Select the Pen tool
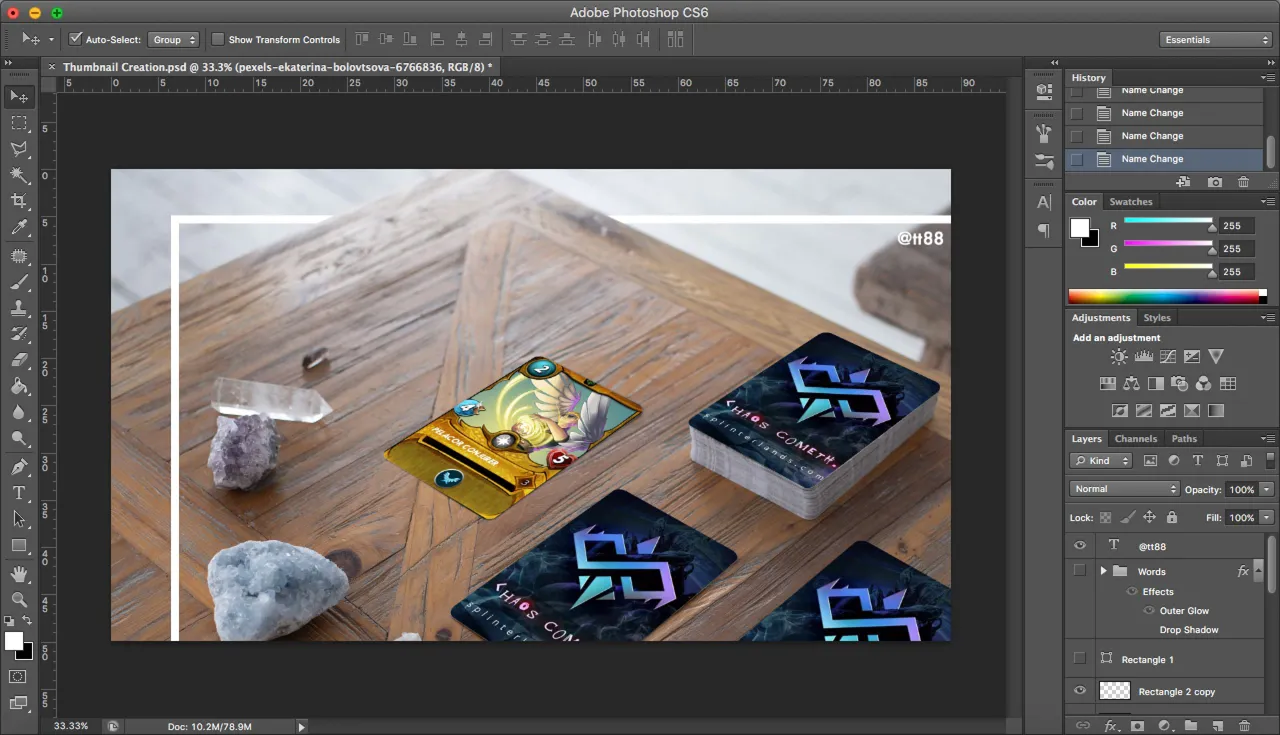The height and width of the screenshot is (735, 1280). (19, 467)
